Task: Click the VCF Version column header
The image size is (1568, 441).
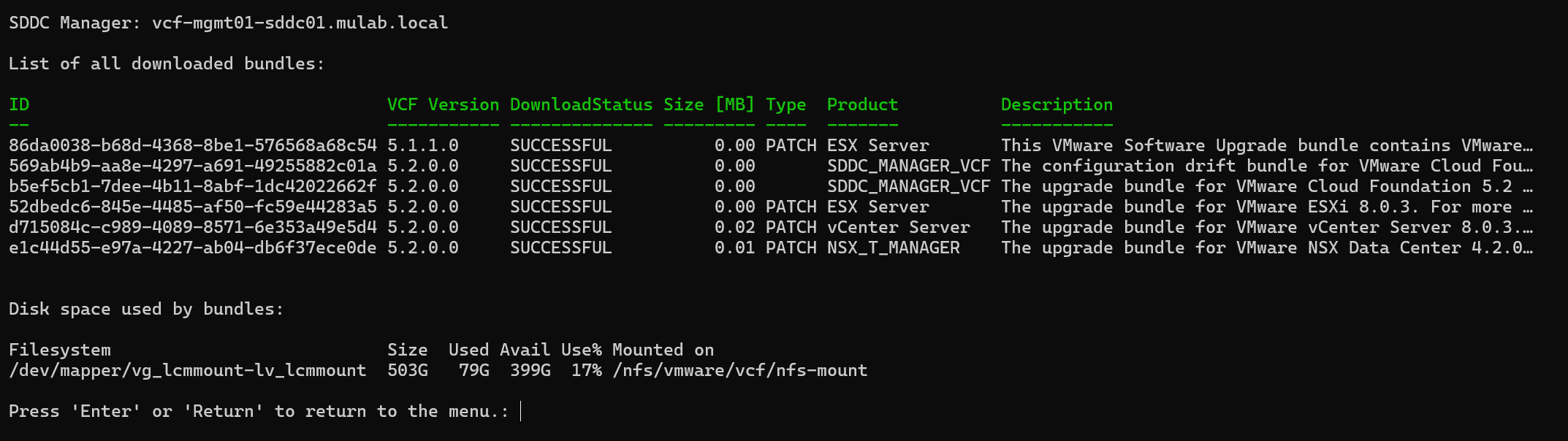Action: coord(443,104)
